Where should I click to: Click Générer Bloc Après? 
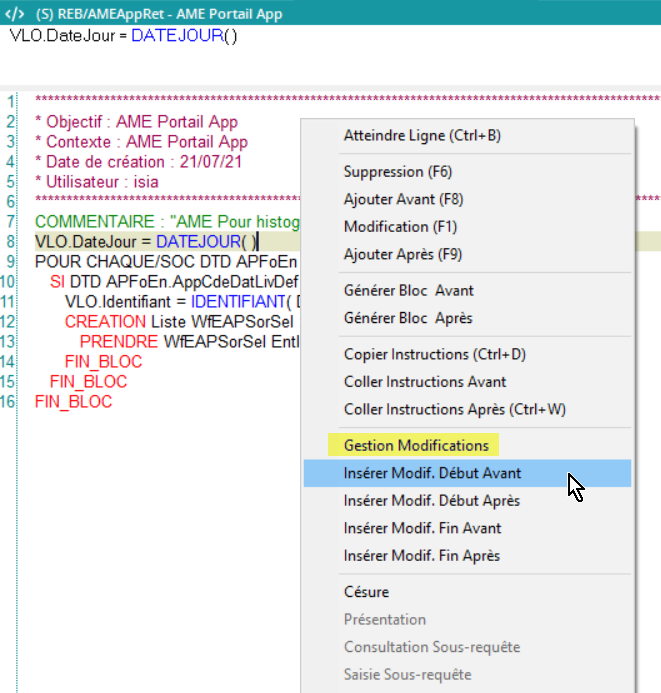point(408,318)
